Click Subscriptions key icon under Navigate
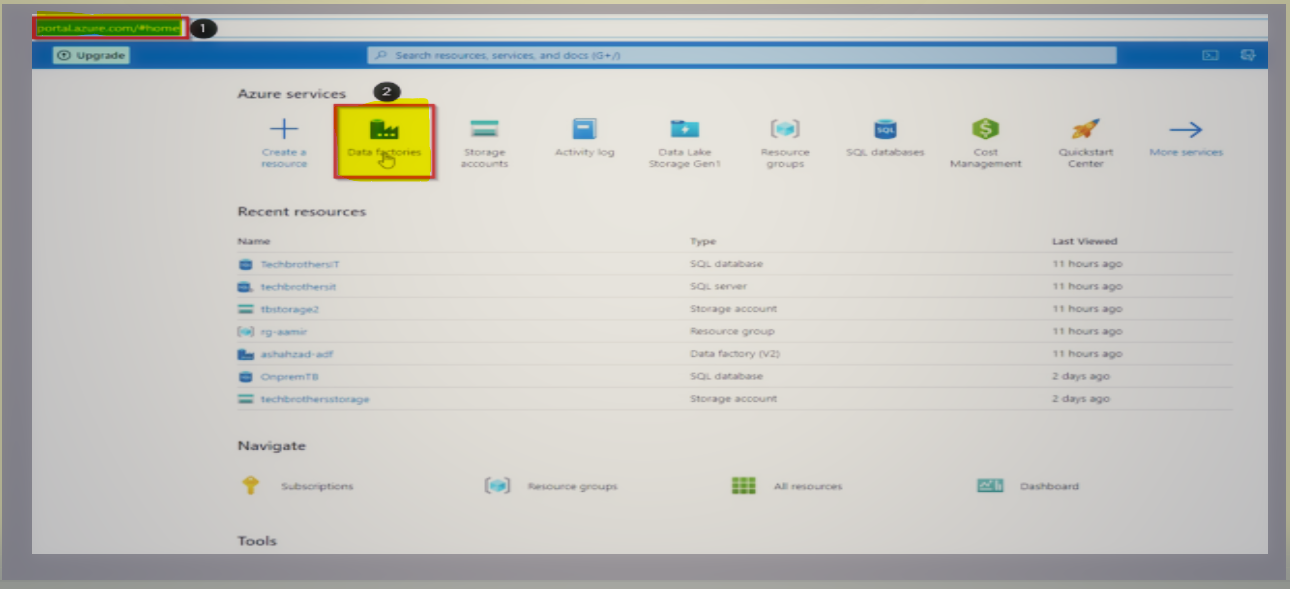Viewport: 1290px width, 589px height. point(250,486)
